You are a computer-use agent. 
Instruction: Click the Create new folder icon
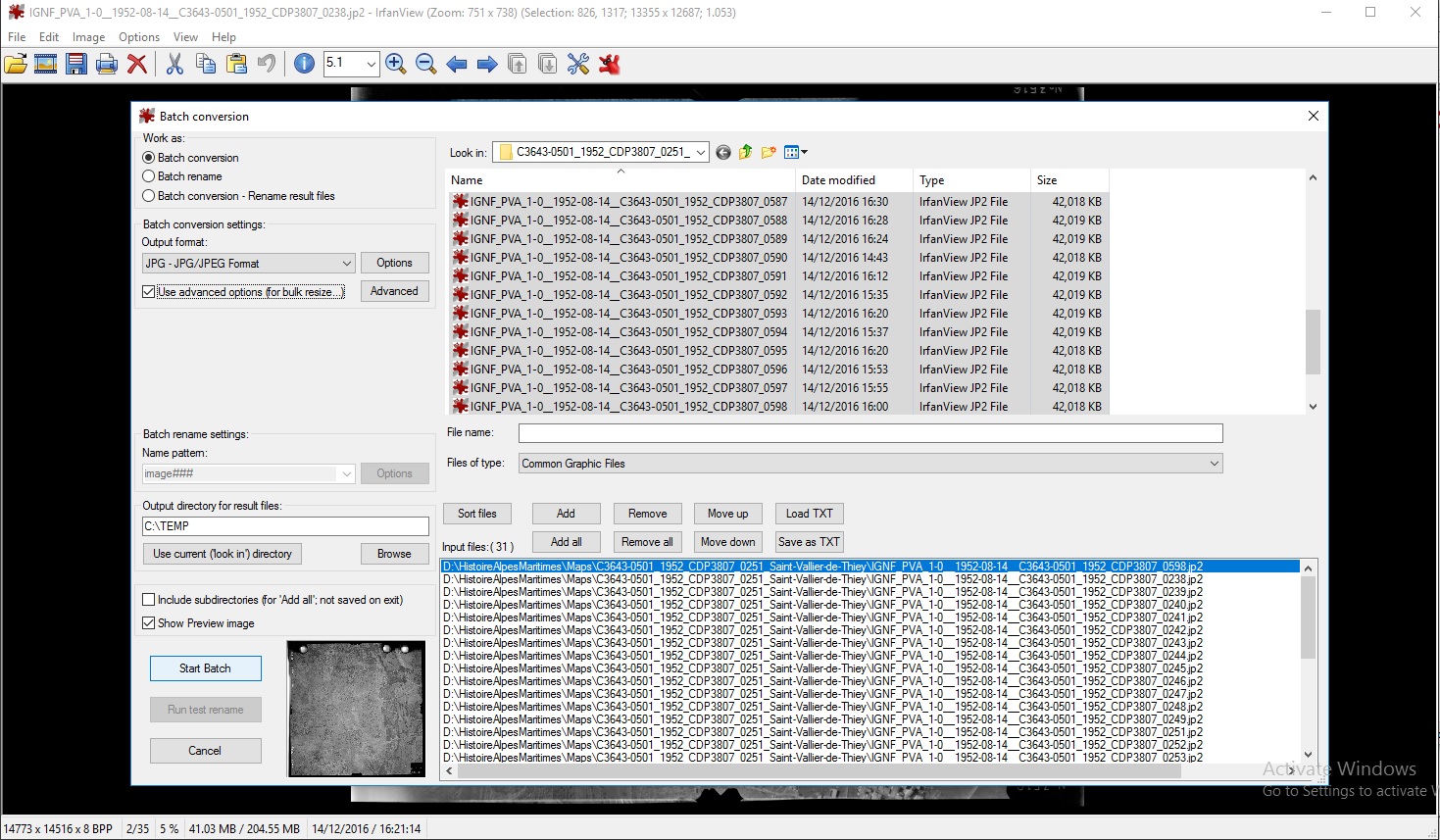(769, 152)
